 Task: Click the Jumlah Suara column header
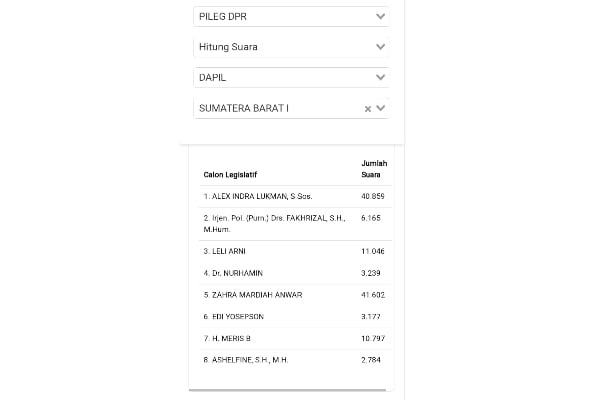pos(373,168)
